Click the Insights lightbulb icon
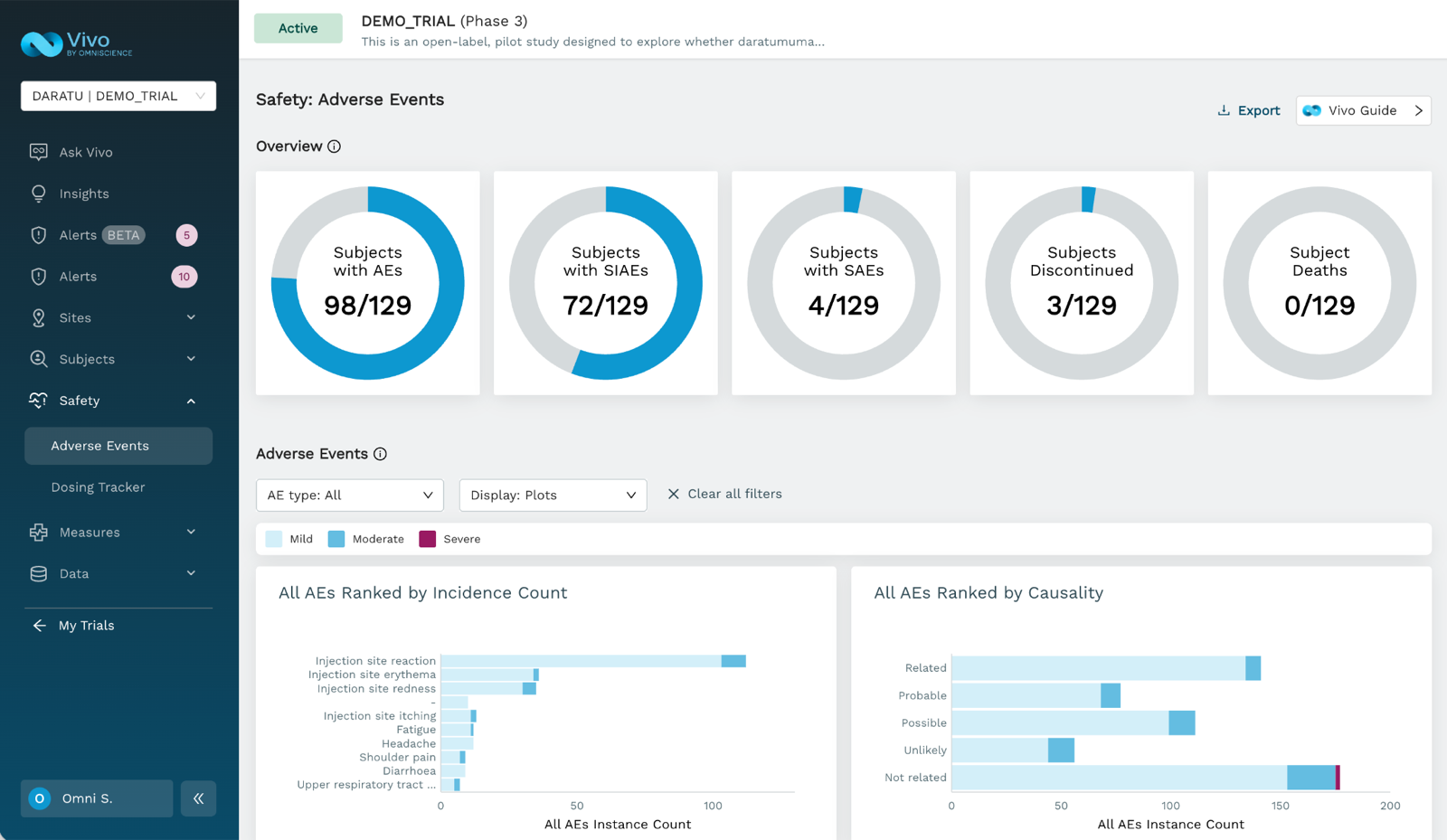Viewport: 1447px width, 840px height. point(38,193)
